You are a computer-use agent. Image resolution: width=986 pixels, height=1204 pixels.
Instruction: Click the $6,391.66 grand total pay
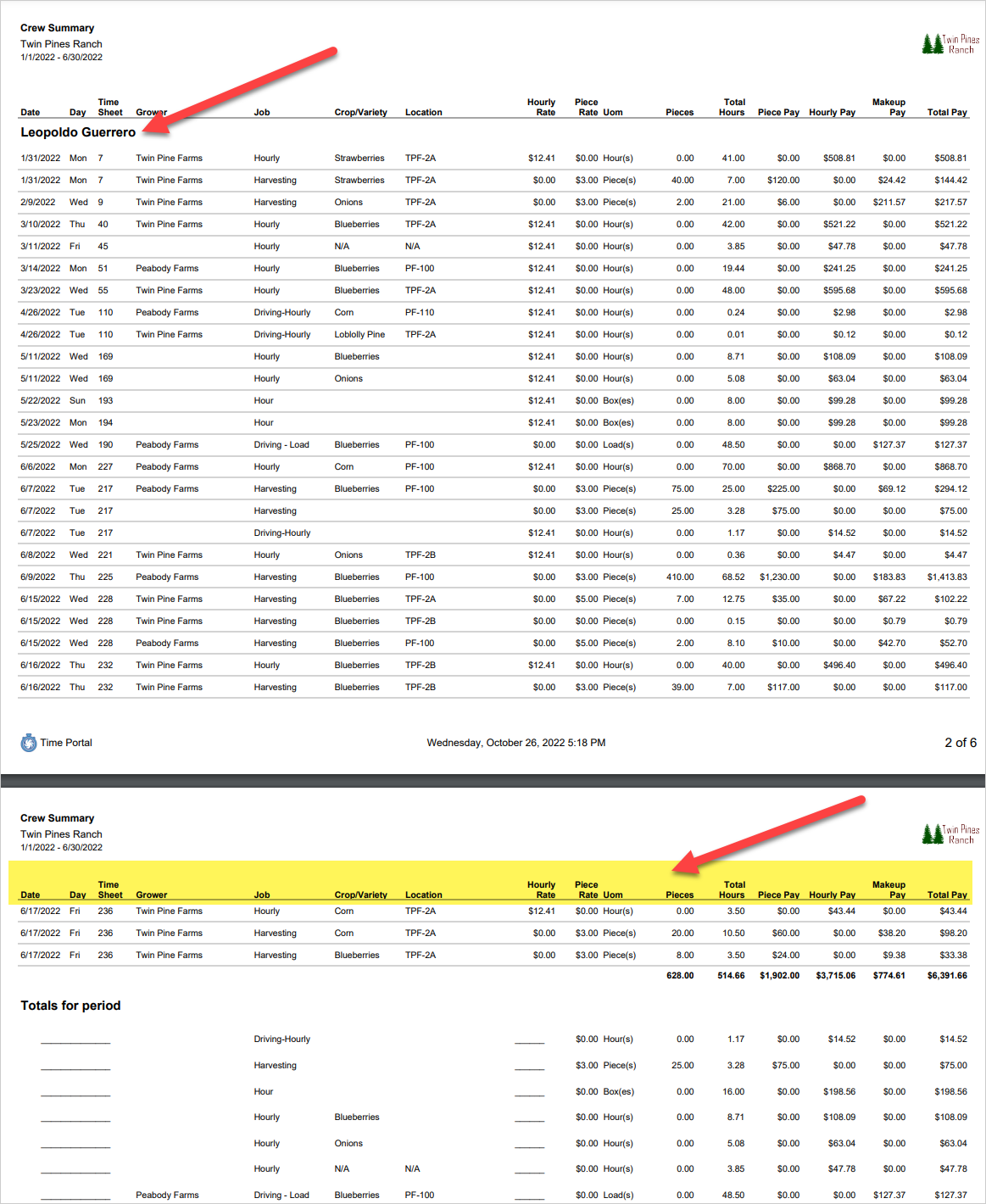point(947,976)
